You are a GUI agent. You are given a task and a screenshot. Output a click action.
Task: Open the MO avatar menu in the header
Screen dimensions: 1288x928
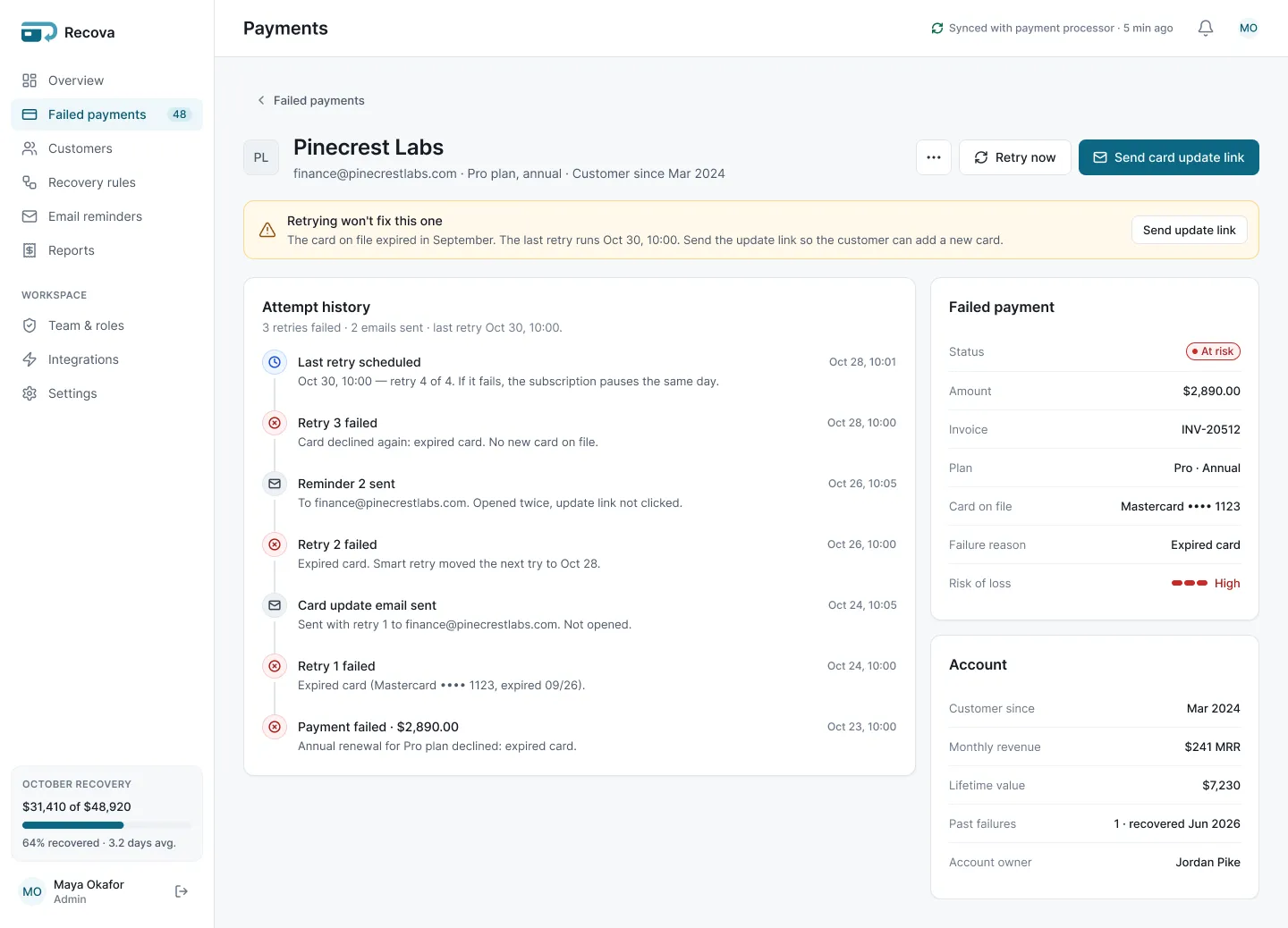[1249, 29]
